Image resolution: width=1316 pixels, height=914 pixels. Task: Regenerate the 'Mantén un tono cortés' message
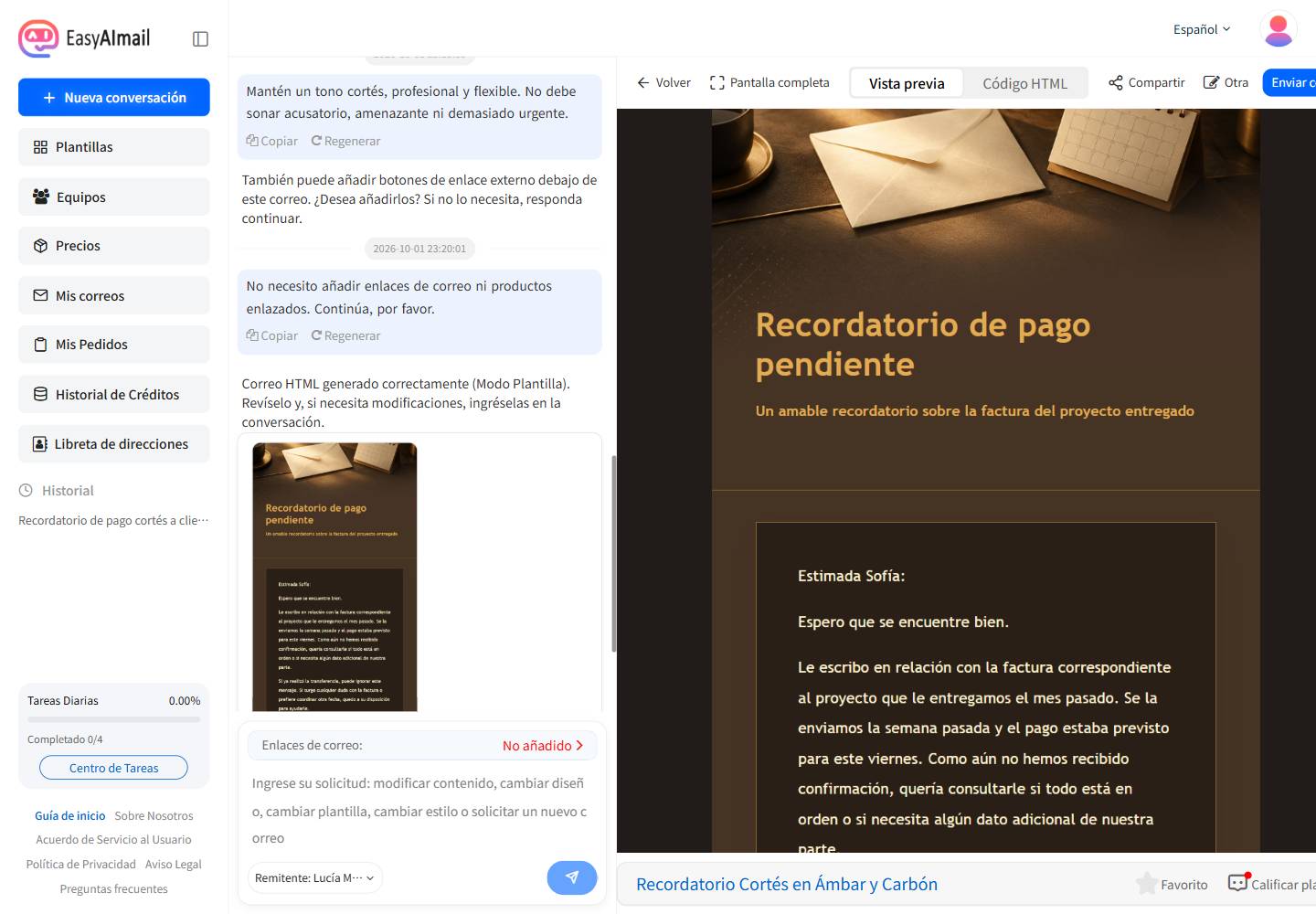pos(345,141)
